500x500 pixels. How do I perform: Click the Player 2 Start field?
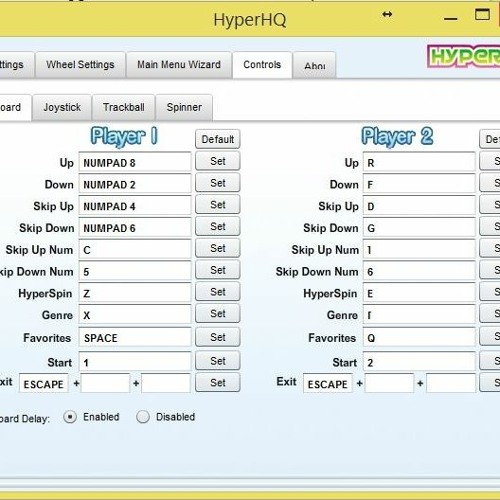click(x=419, y=362)
